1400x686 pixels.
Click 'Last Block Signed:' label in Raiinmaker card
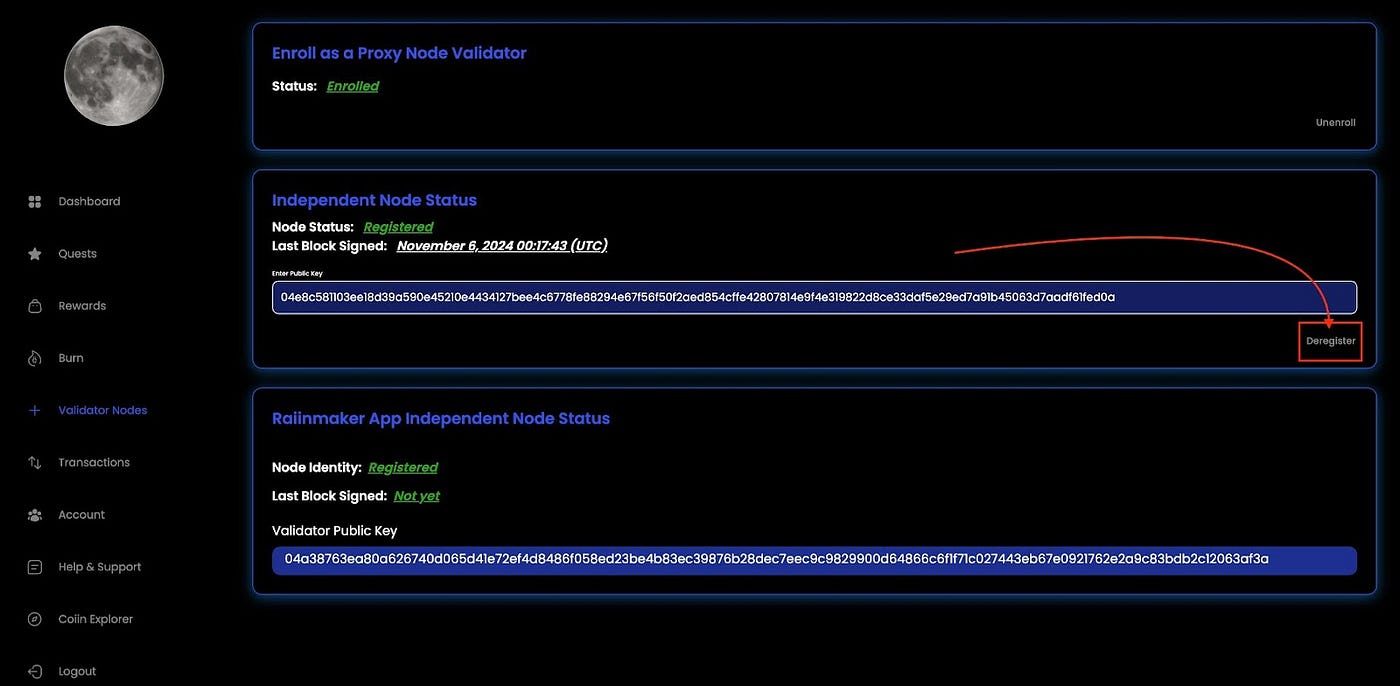[329, 496]
